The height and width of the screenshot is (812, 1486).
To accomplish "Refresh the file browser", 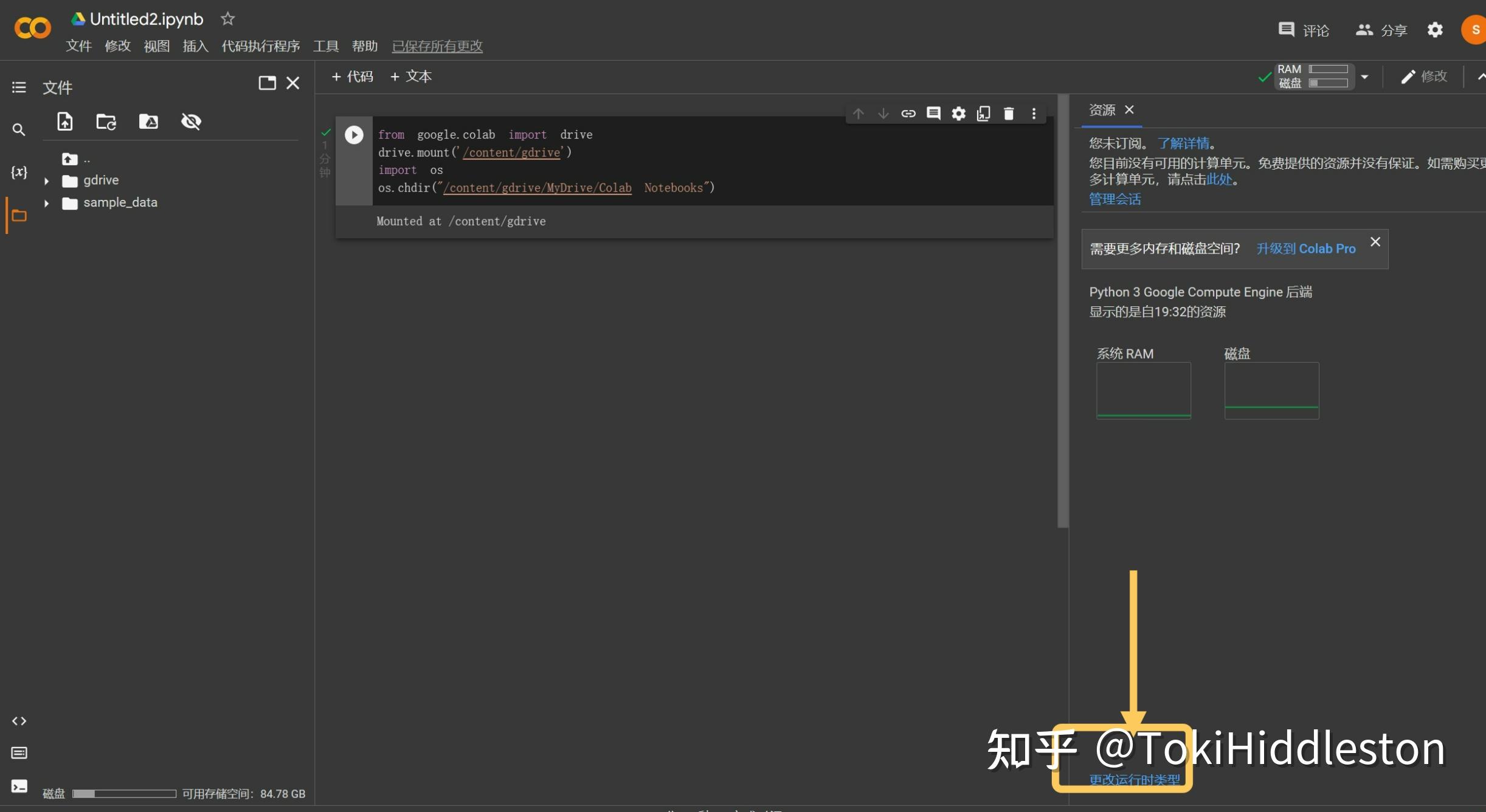I will pos(106,122).
